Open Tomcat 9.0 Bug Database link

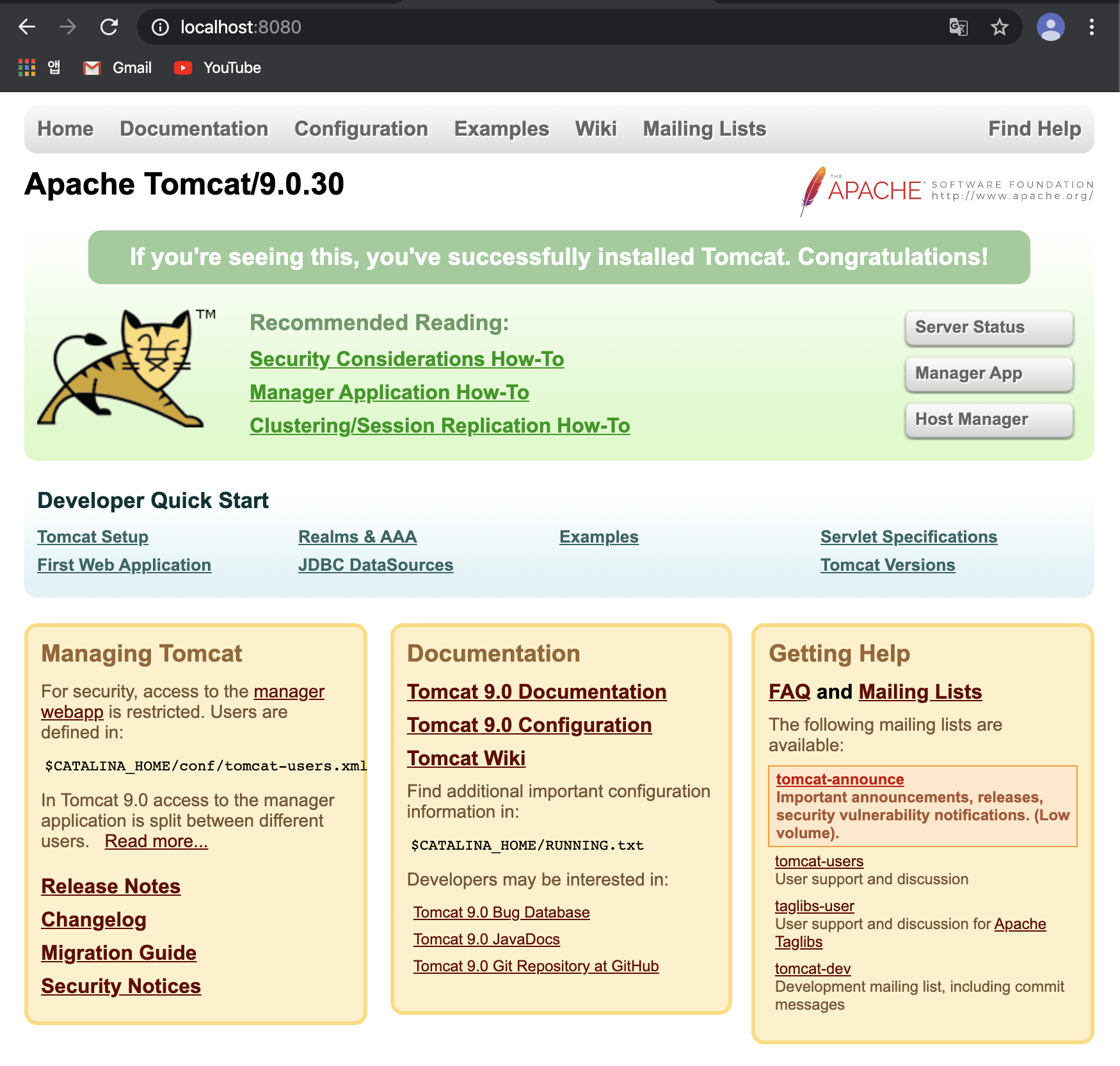pyautogui.click(x=501, y=912)
